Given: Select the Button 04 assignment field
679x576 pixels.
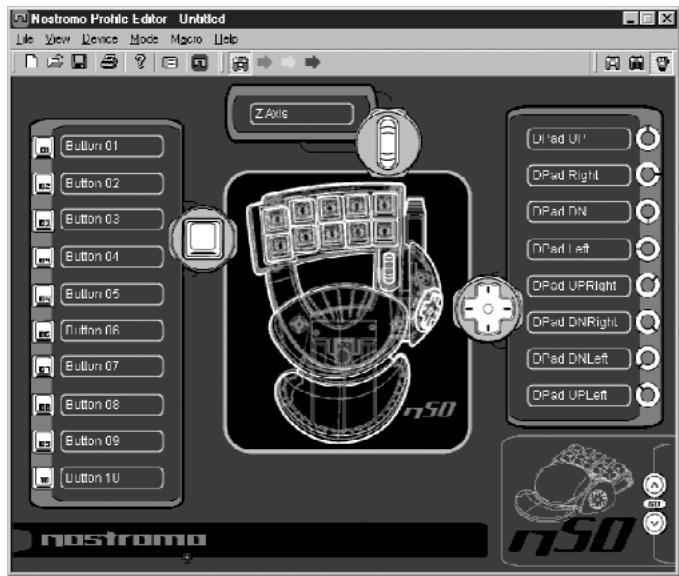Looking at the screenshot, I should pyautogui.click(x=112, y=256).
